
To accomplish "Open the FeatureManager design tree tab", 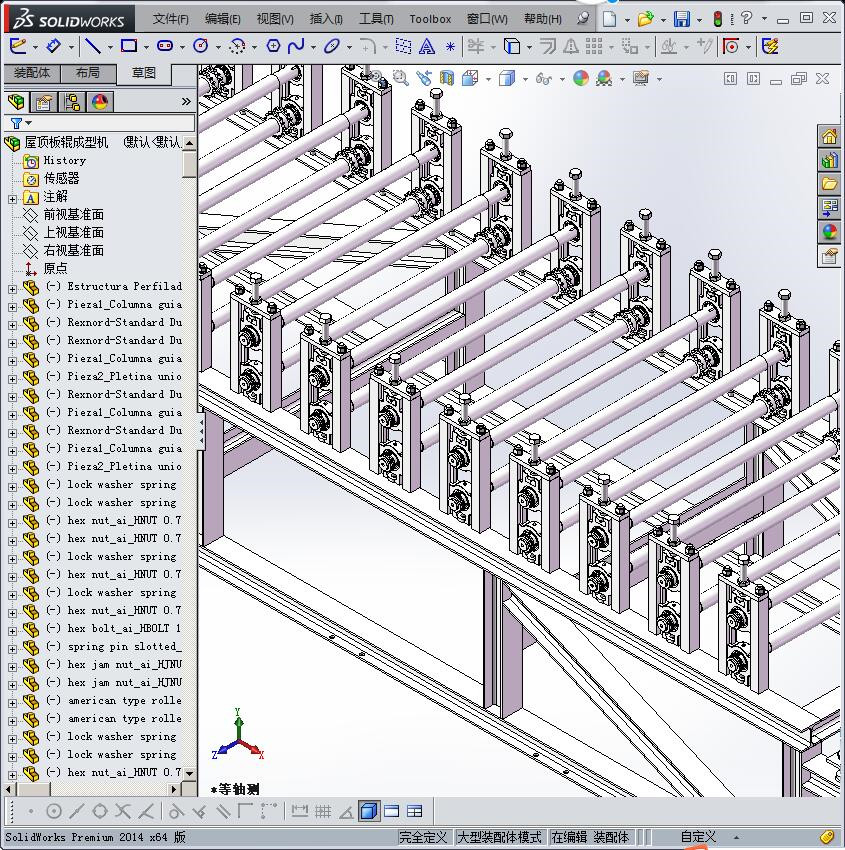I will pyautogui.click(x=16, y=102).
